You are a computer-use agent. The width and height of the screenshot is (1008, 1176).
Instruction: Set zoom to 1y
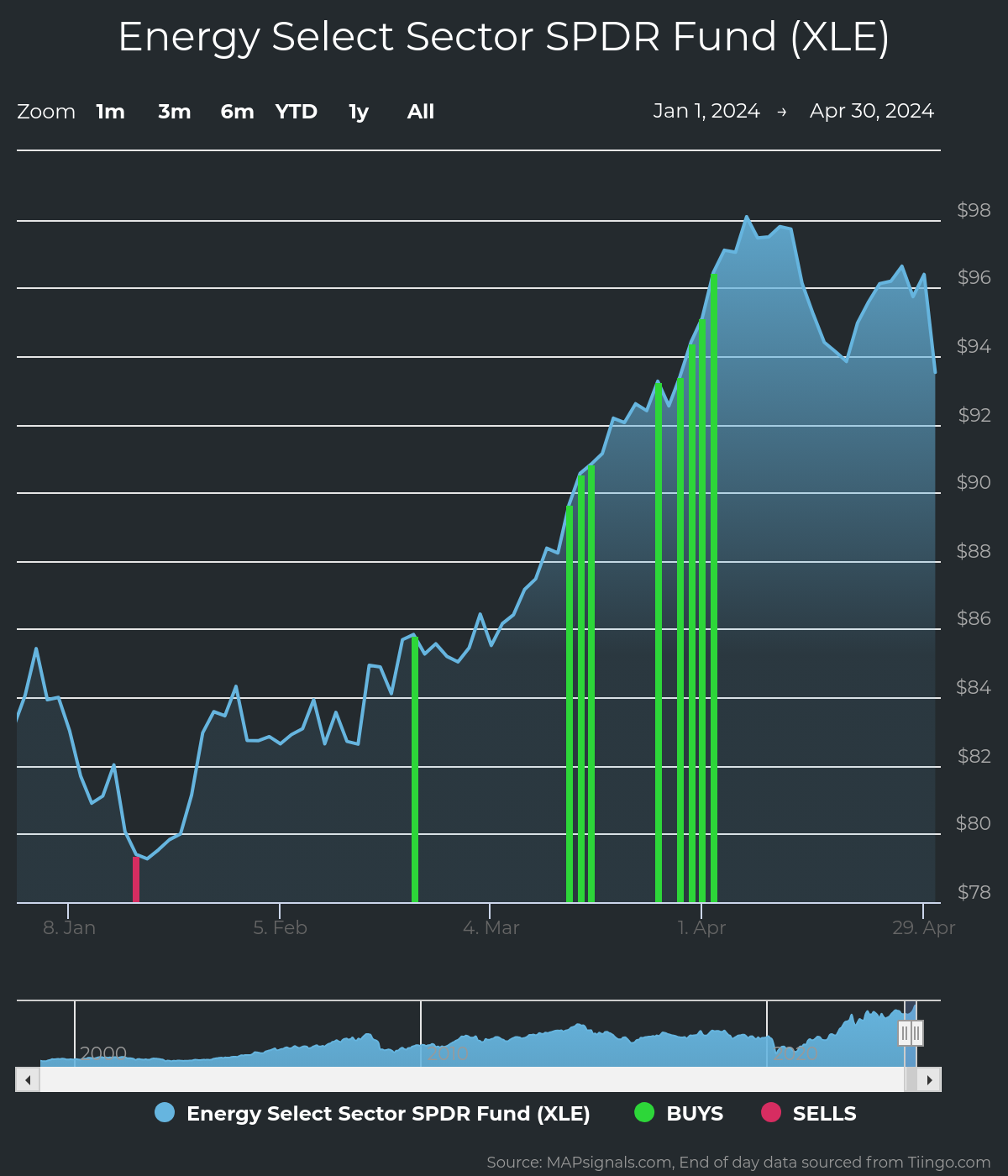pyautogui.click(x=359, y=112)
